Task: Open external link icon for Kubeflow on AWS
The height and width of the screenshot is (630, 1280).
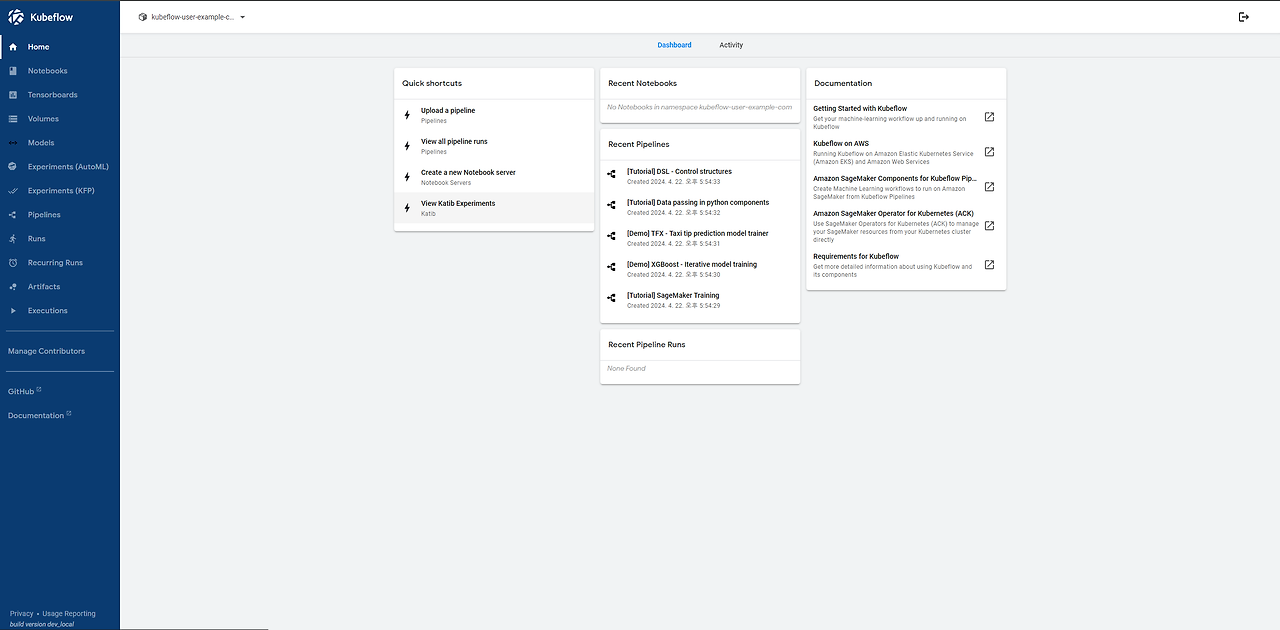Action: (989, 152)
